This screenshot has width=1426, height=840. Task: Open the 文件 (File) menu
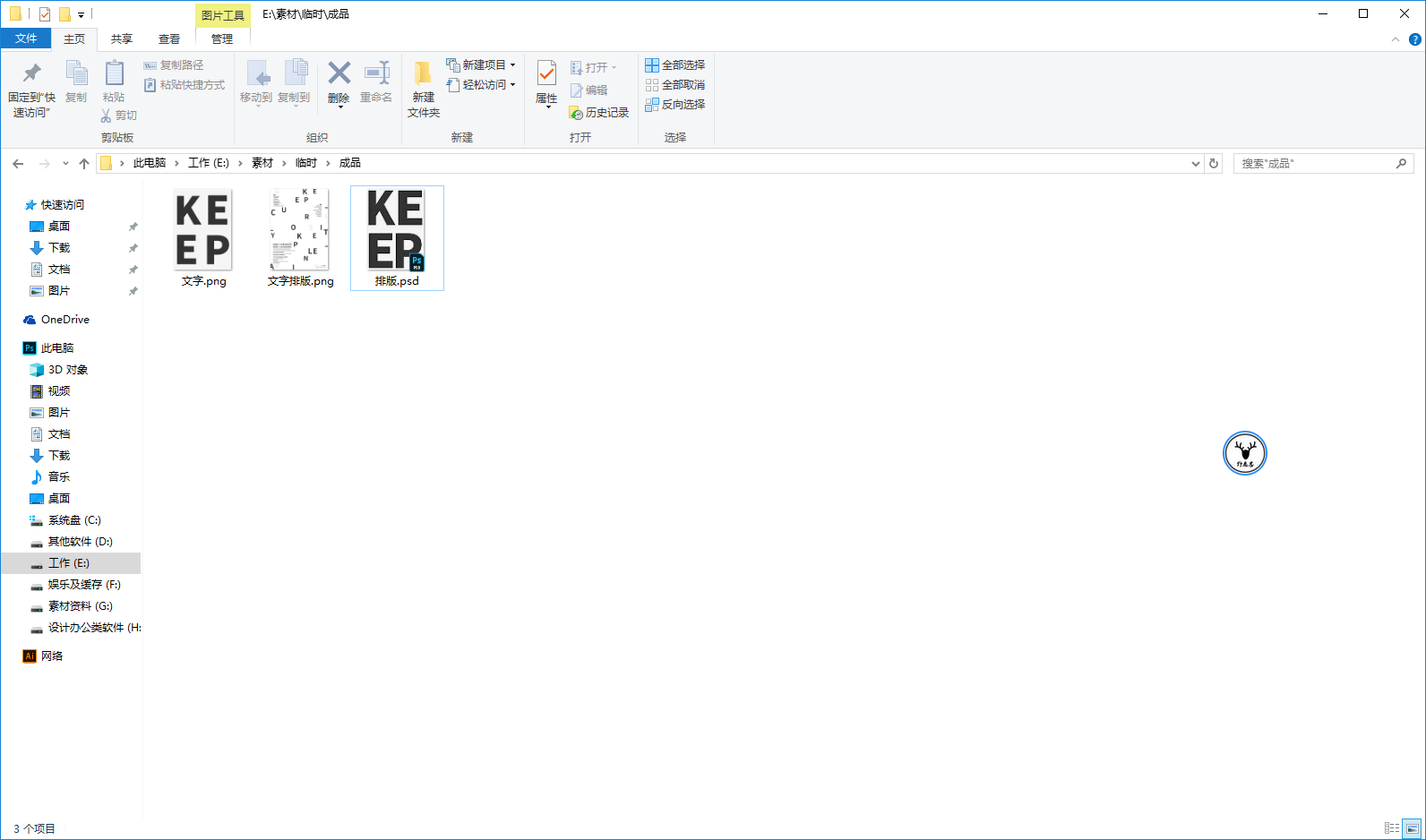pos(26,39)
